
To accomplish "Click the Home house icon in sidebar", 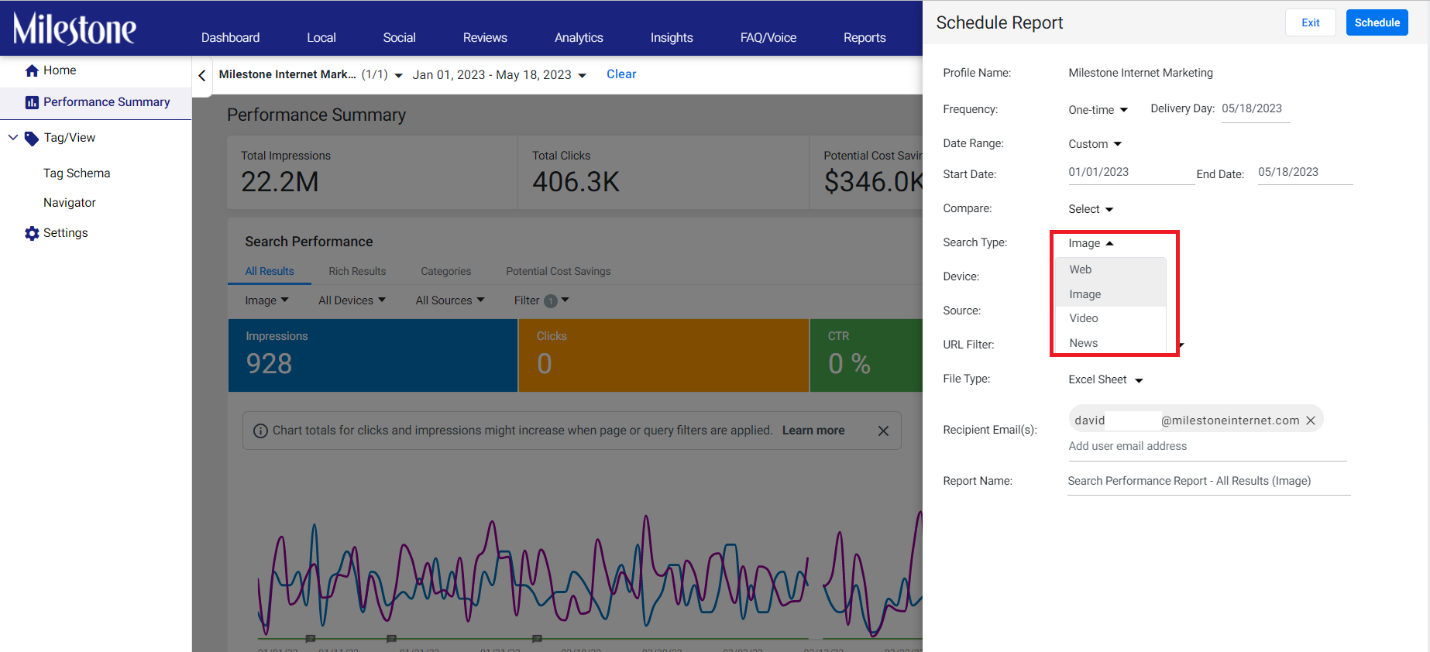I will (32, 71).
